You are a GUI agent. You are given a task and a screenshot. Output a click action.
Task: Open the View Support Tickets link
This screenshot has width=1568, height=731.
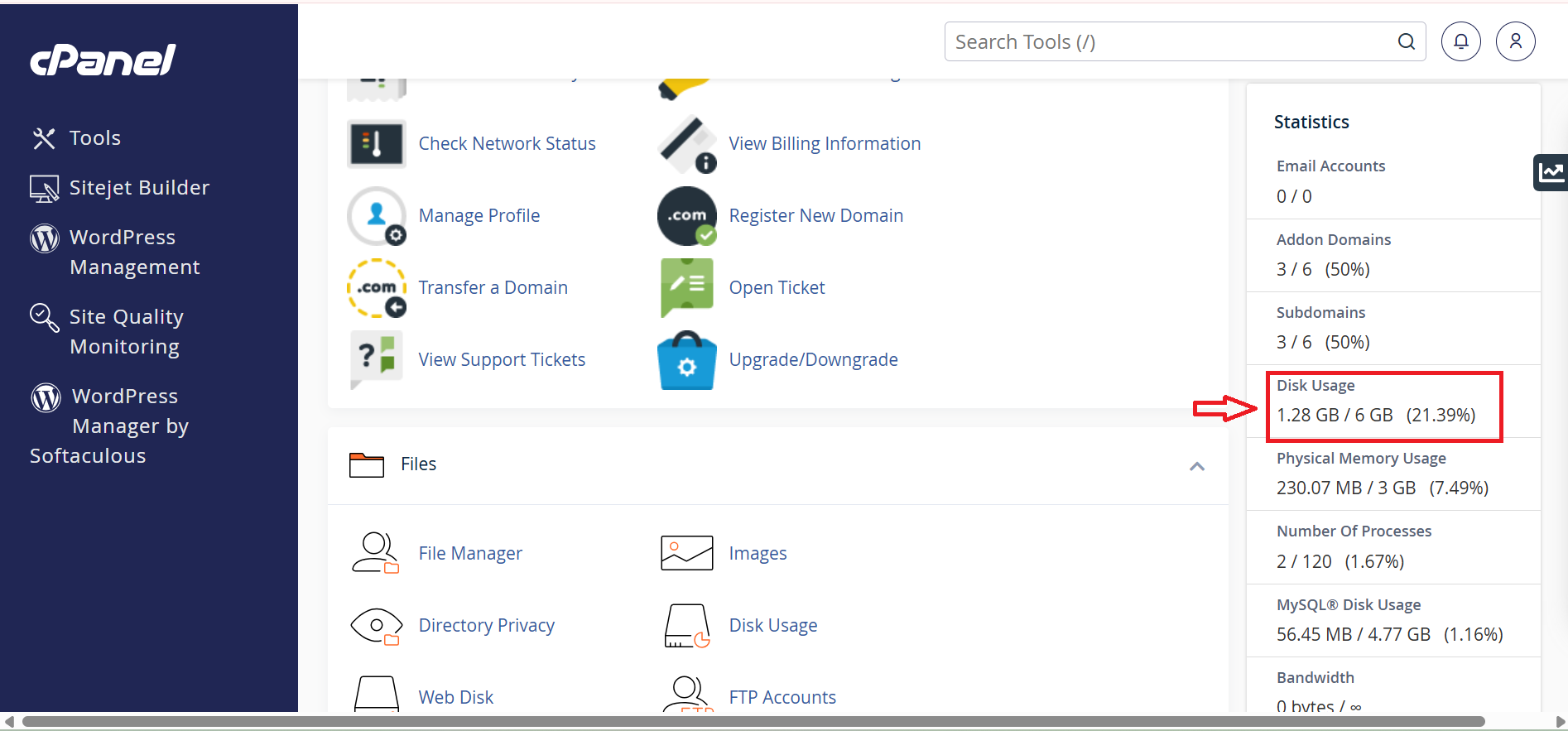501,360
